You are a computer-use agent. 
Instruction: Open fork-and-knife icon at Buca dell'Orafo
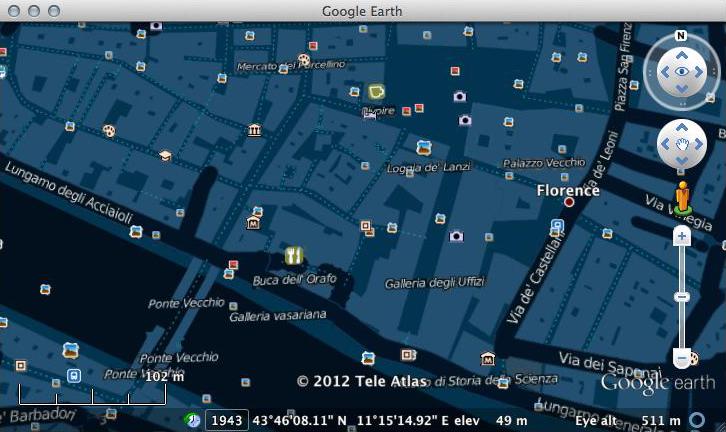point(294,255)
